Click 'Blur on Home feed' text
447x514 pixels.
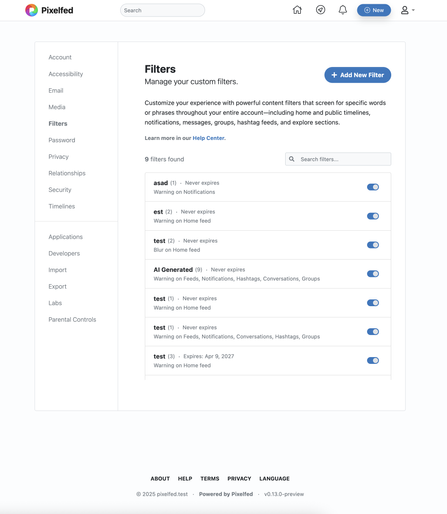177,250
